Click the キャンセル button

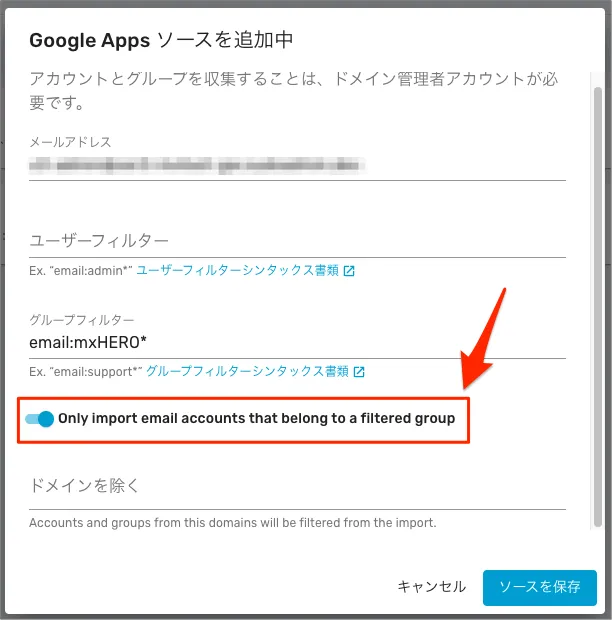click(x=431, y=586)
